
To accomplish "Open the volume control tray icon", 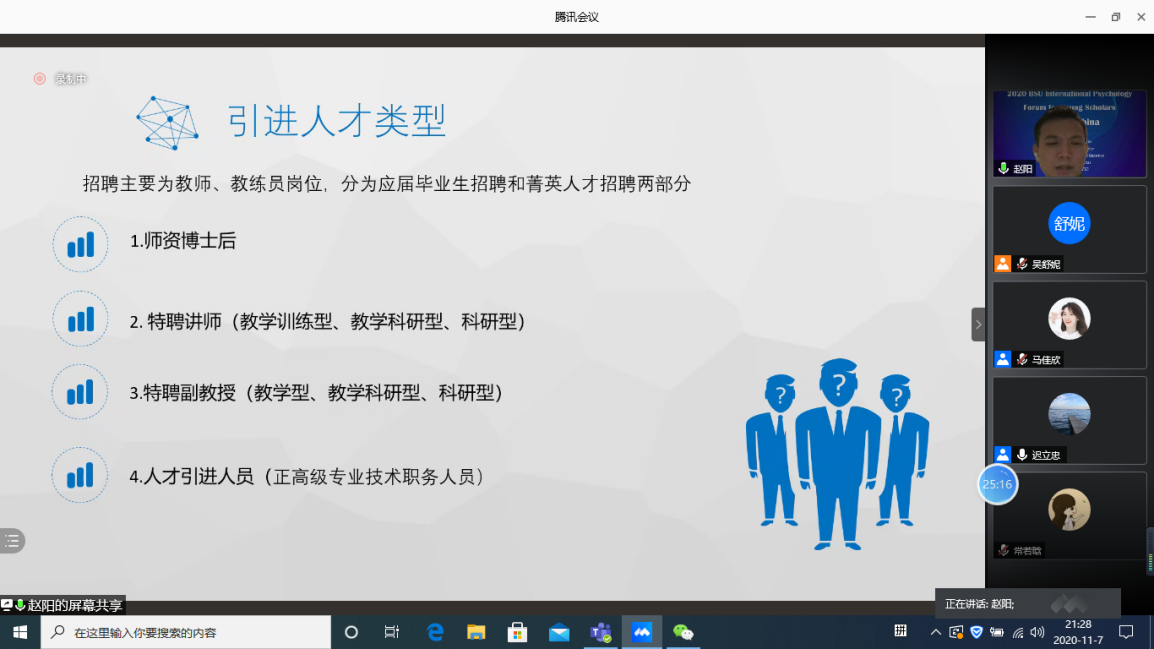I will click(1038, 632).
